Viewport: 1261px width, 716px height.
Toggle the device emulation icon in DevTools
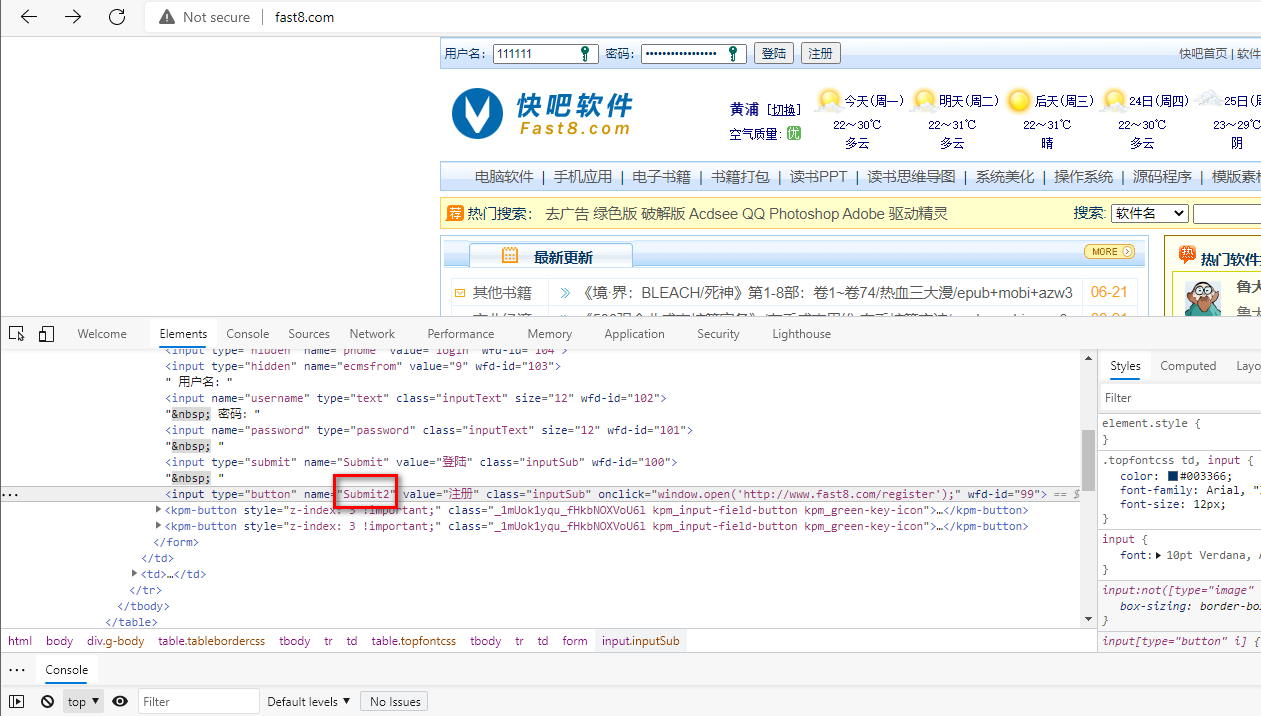click(x=46, y=334)
